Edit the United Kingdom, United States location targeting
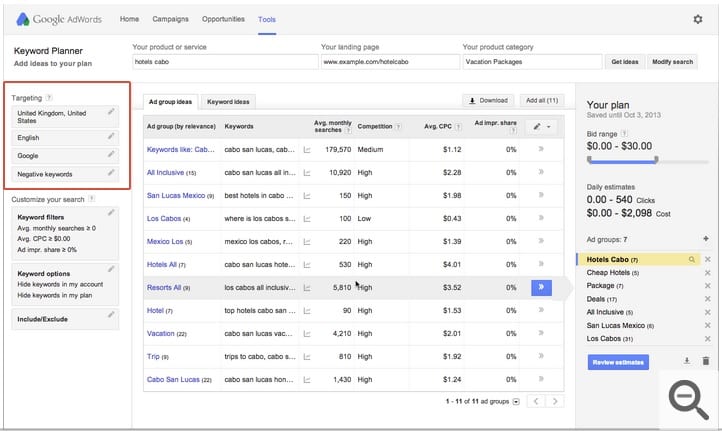Viewport: 722px width, 434px height. (111, 112)
